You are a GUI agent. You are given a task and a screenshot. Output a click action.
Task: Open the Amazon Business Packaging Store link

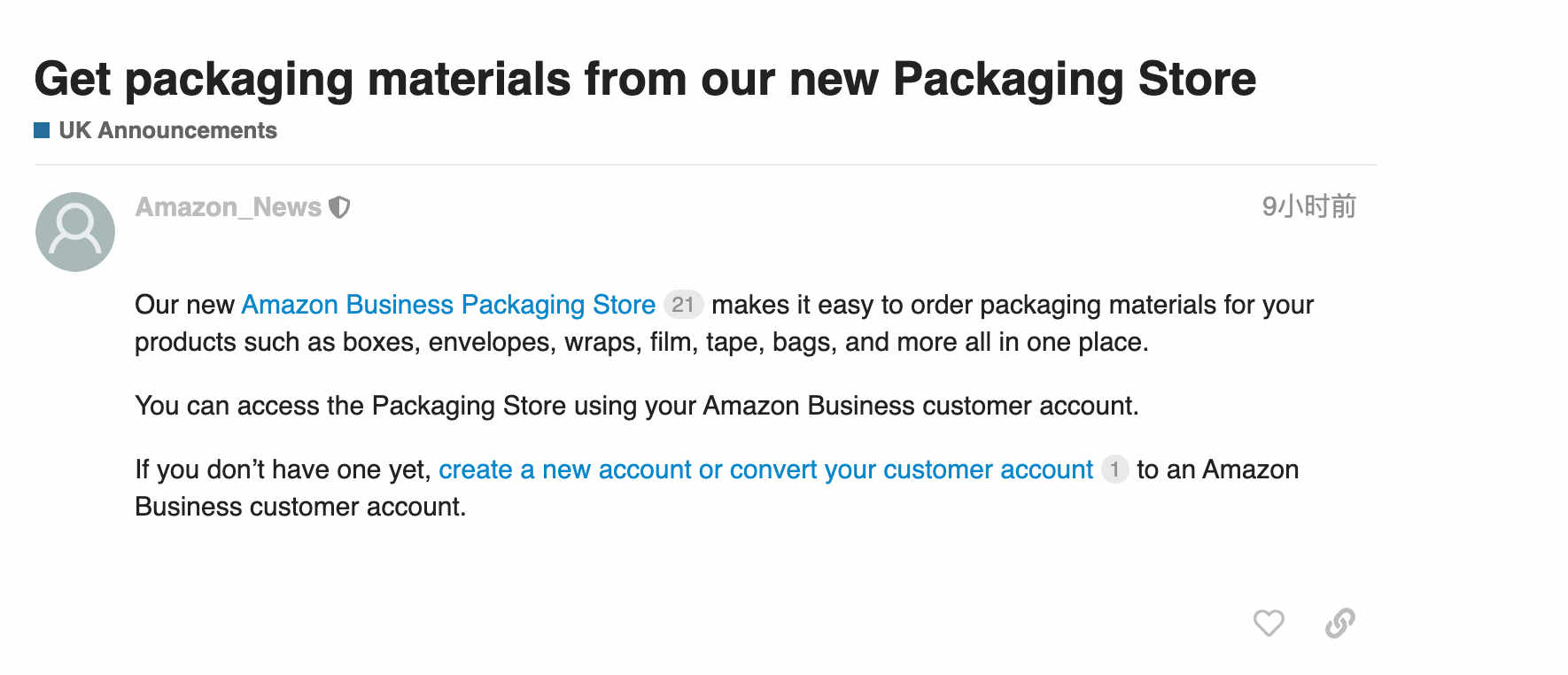pos(448,305)
